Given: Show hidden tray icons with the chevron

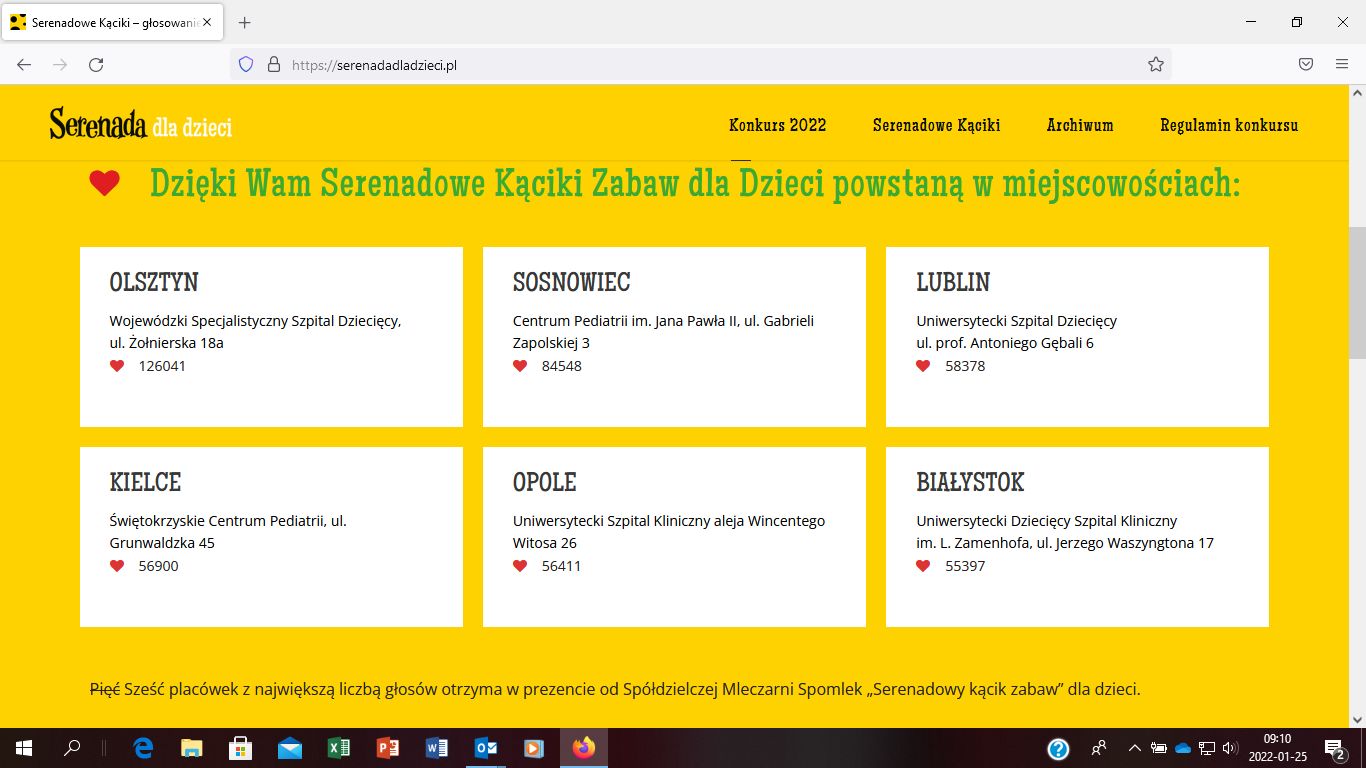Looking at the screenshot, I should point(1134,748).
